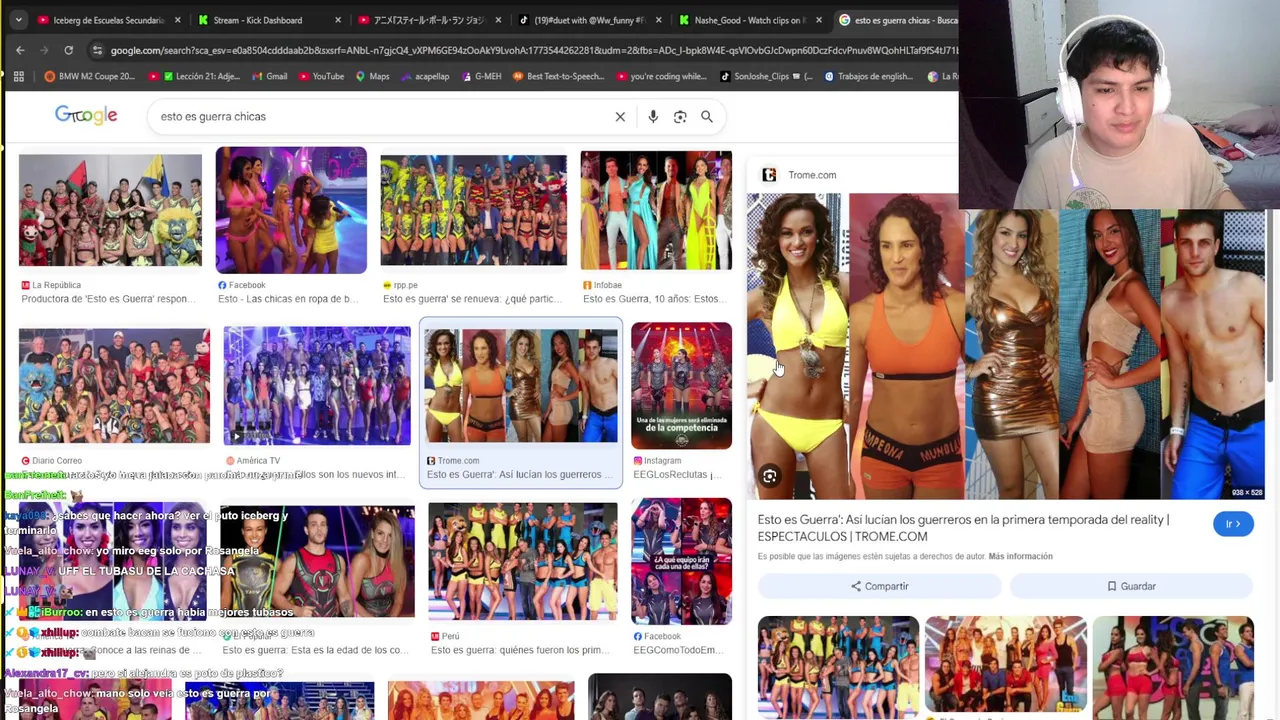Image resolution: width=1280 pixels, height=720 pixels.
Task: Open Trabajos de english bookmark
Action: click(869, 76)
